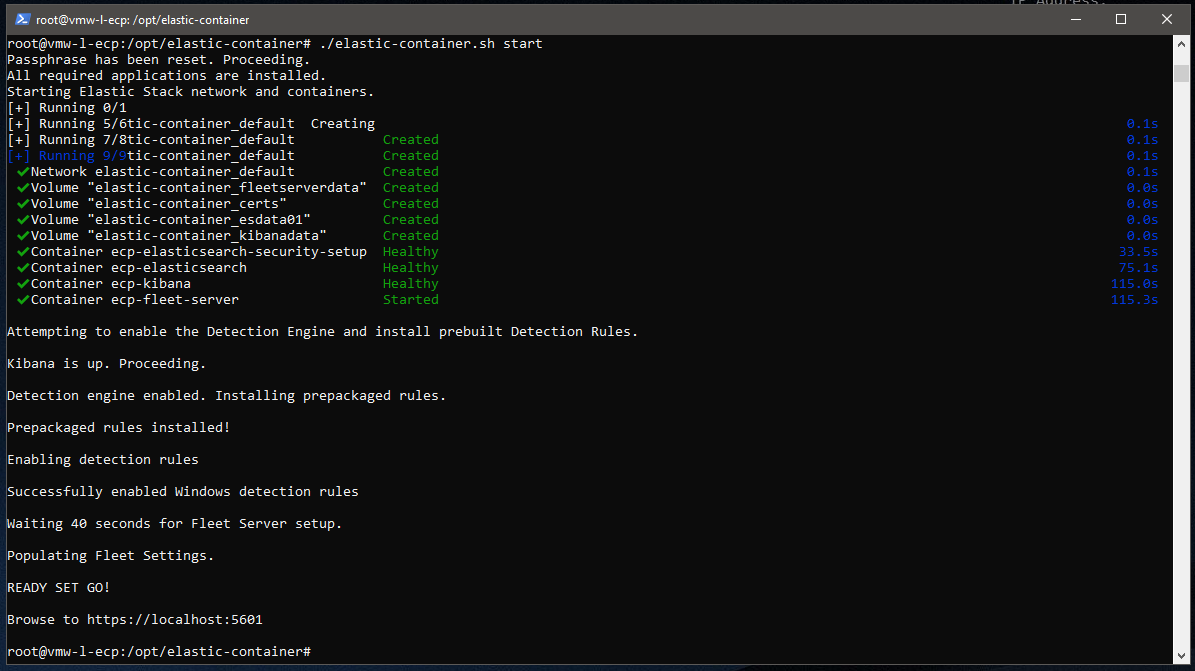Click checkmark beside Volume elastic-container_certs
This screenshot has width=1195, height=671.
(22, 204)
